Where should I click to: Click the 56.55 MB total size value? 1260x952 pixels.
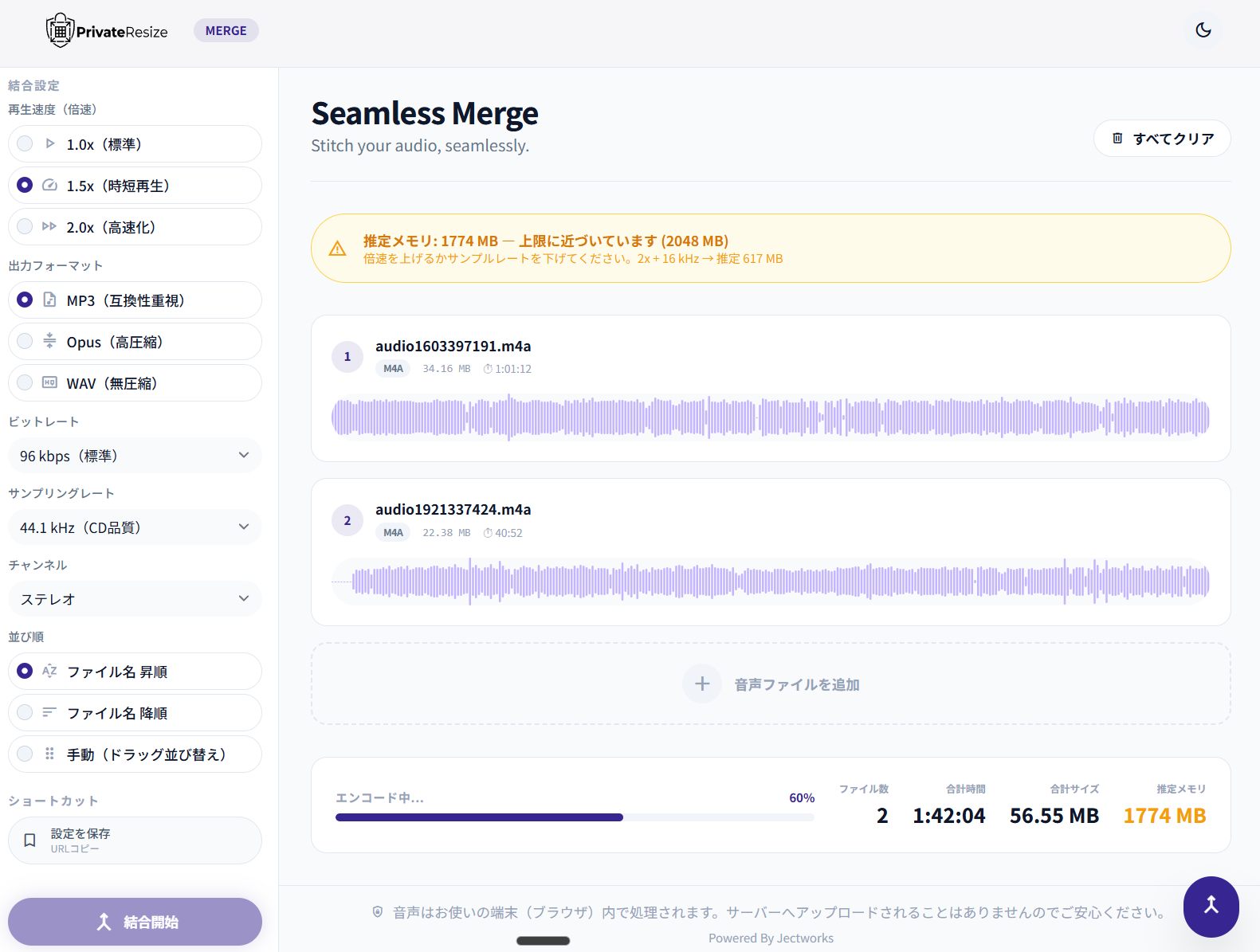point(1054,816)
